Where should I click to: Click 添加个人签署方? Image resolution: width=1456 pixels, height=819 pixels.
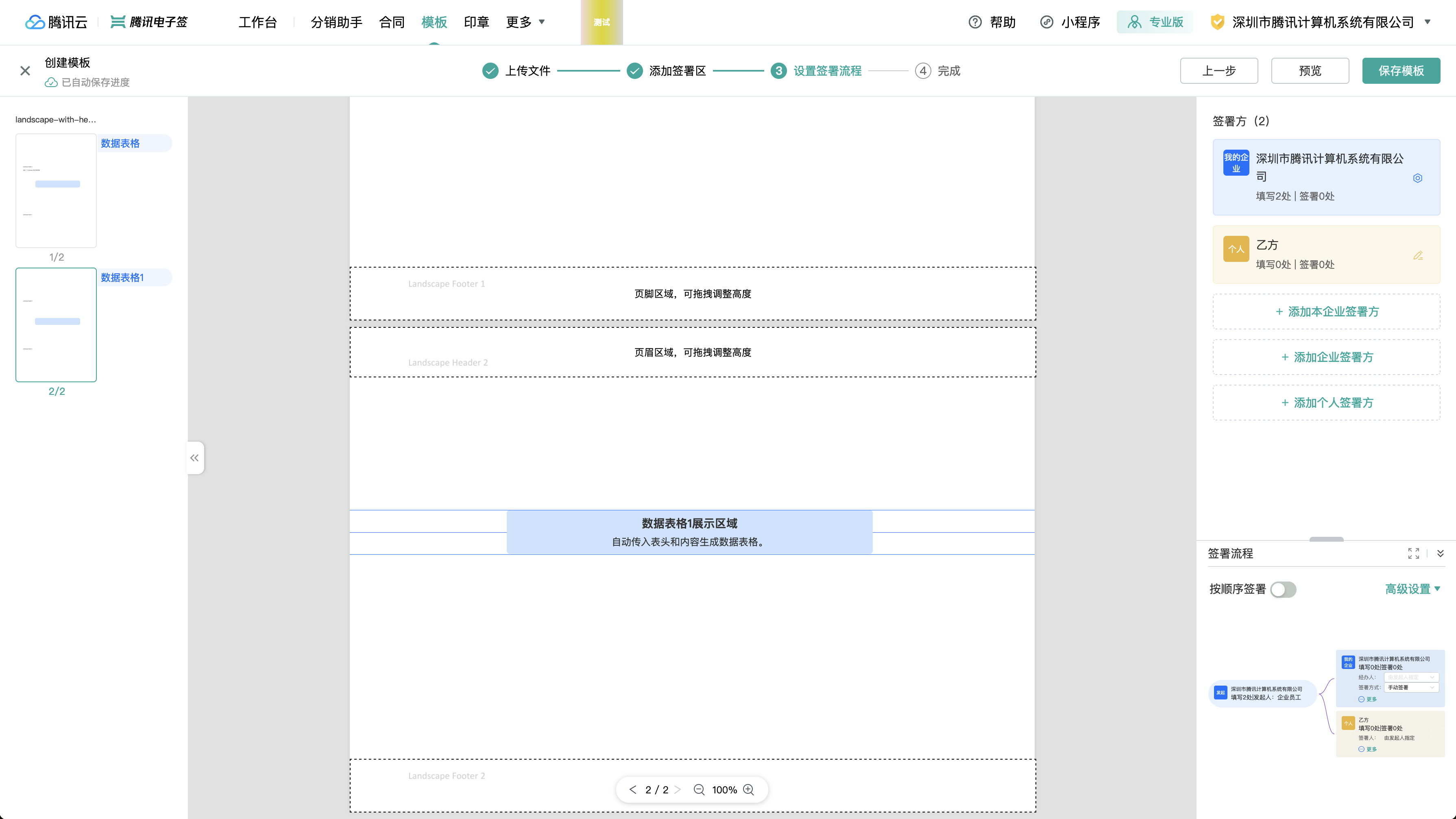point(1327,403)
